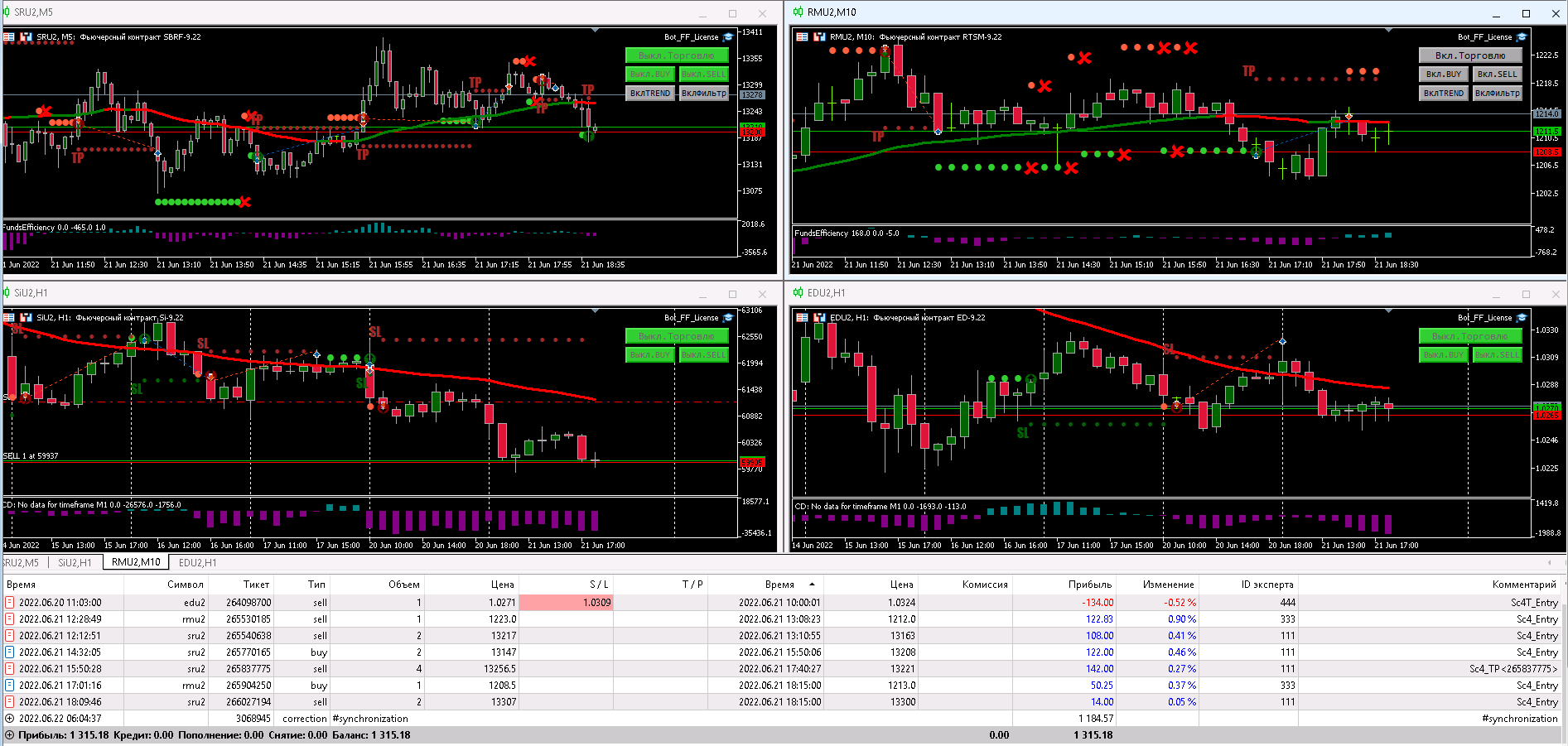Click Выкл.Торговлю in the EDU2,H1 chart
Screen dimensions: 1568x746
coord(1470,336)
